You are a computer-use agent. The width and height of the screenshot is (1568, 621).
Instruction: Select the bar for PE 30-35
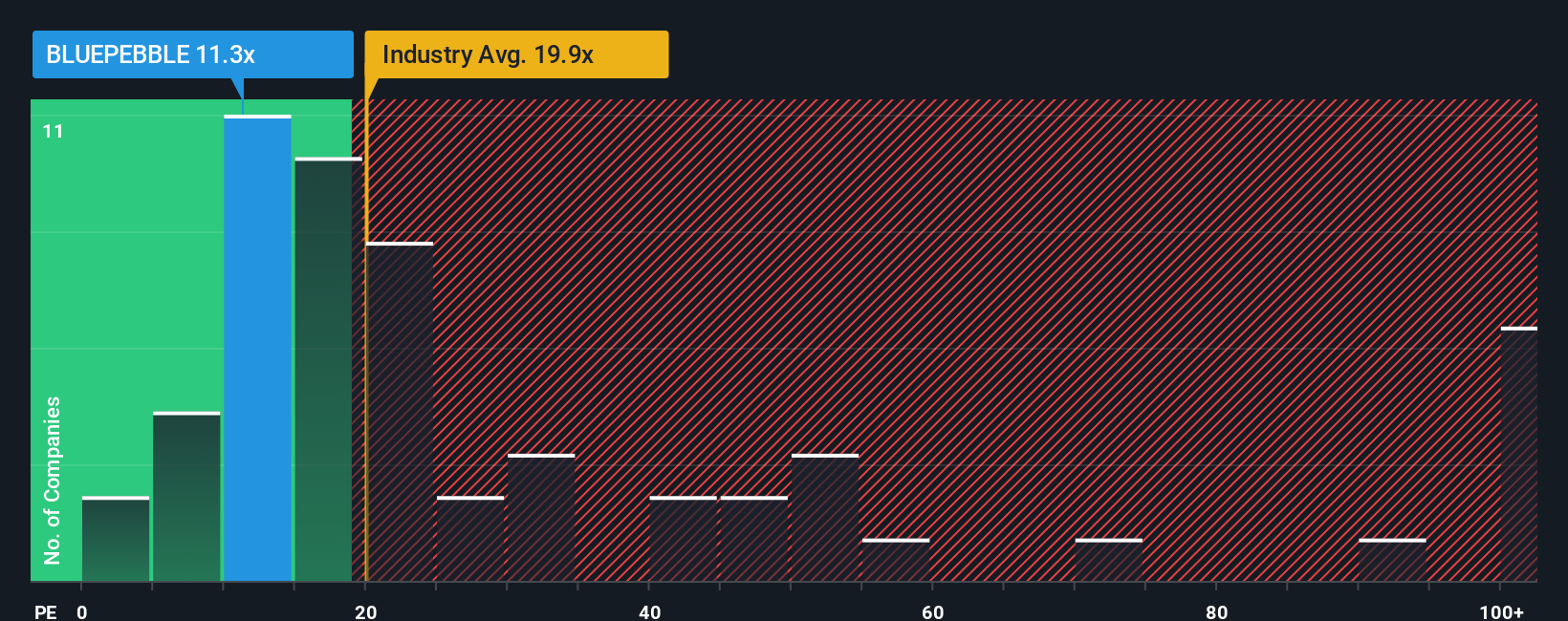pos(541,518)
